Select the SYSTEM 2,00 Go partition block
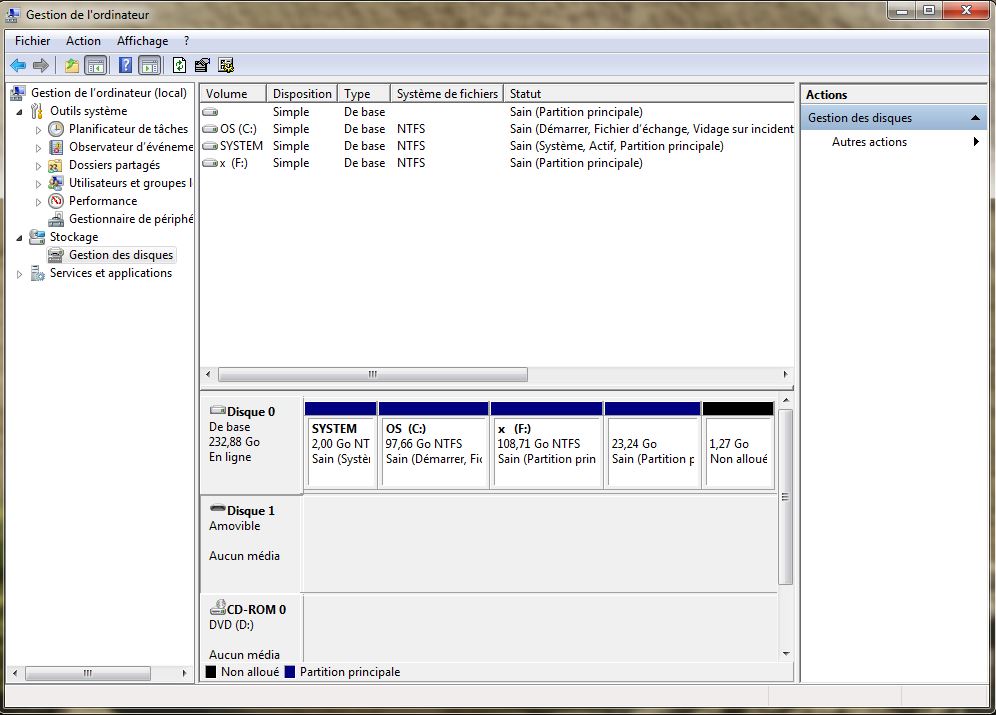Image resolution: width=996 pixels, height=715 pixels. coord(341,444)
